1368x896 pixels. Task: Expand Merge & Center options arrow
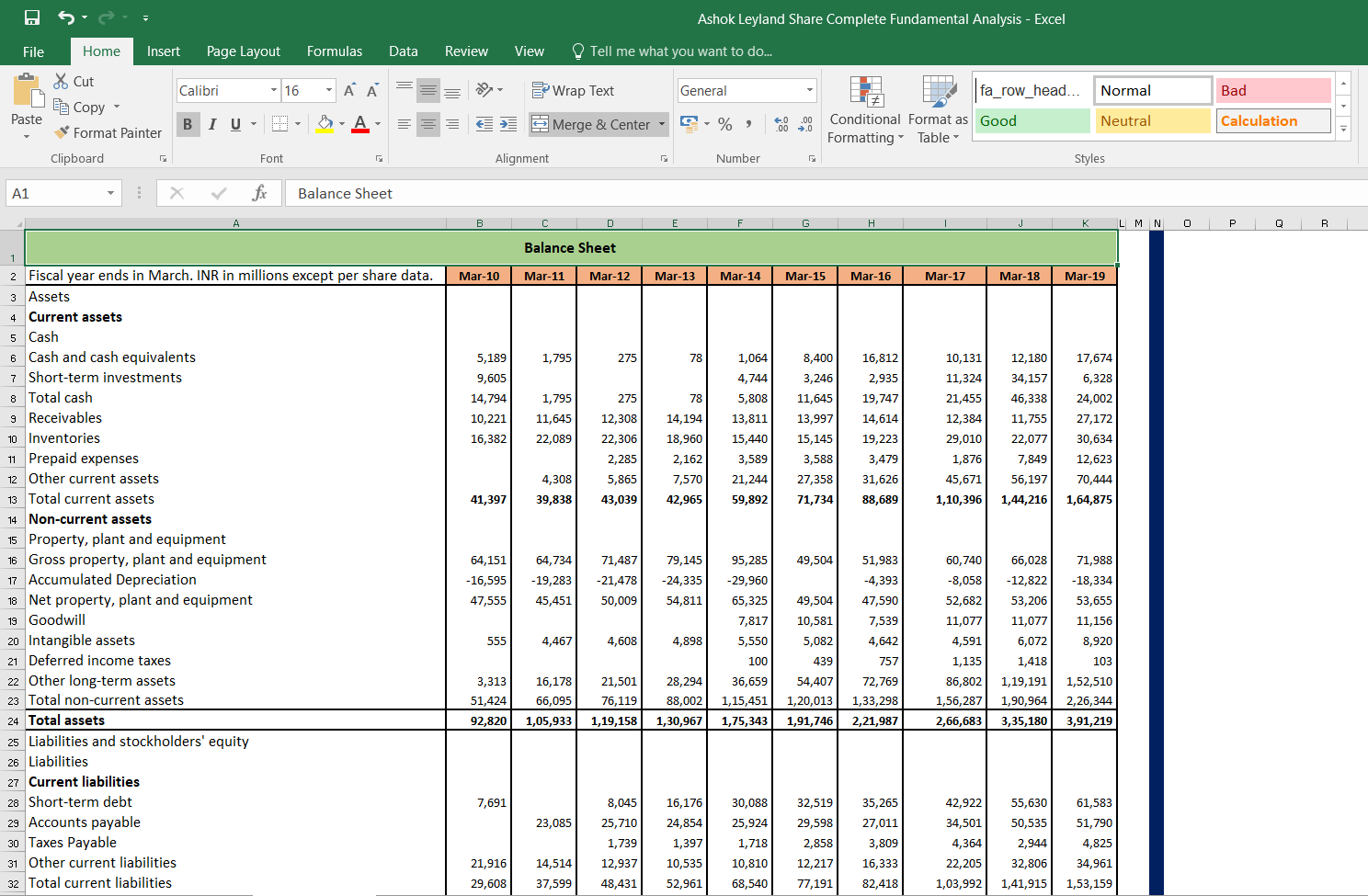point(662,124)
